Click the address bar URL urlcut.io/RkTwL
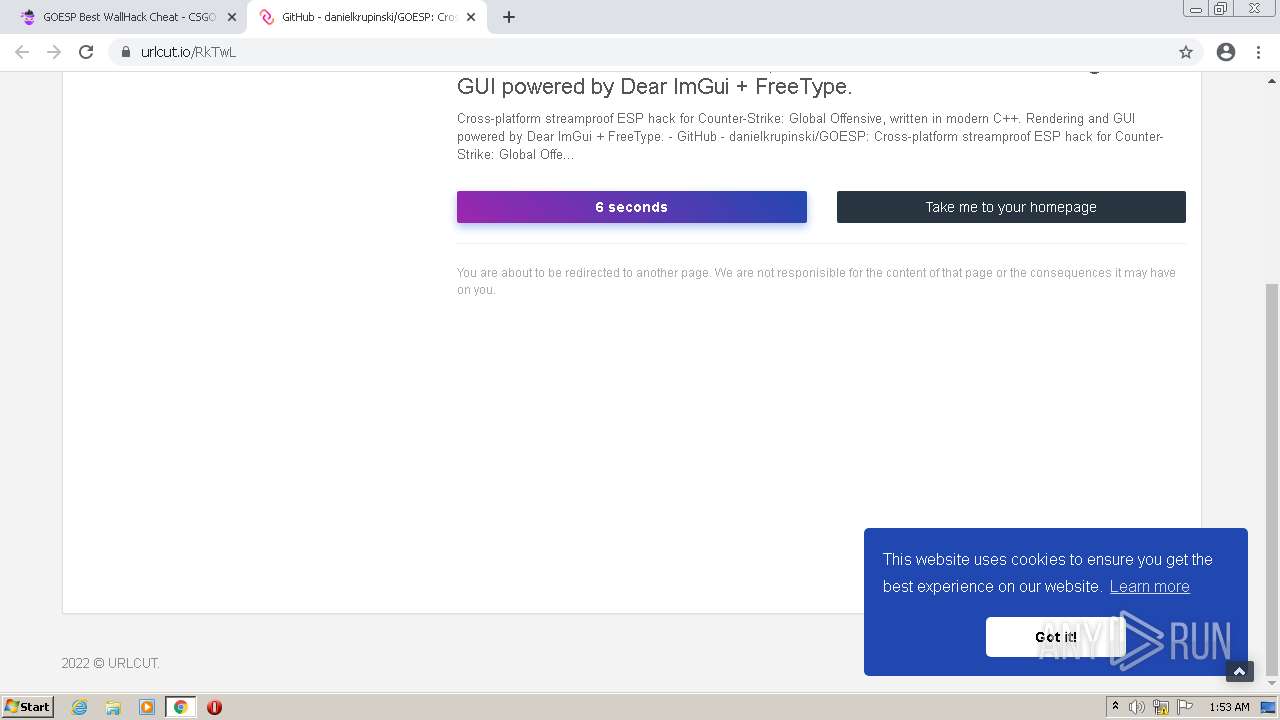 pos(188,52)
